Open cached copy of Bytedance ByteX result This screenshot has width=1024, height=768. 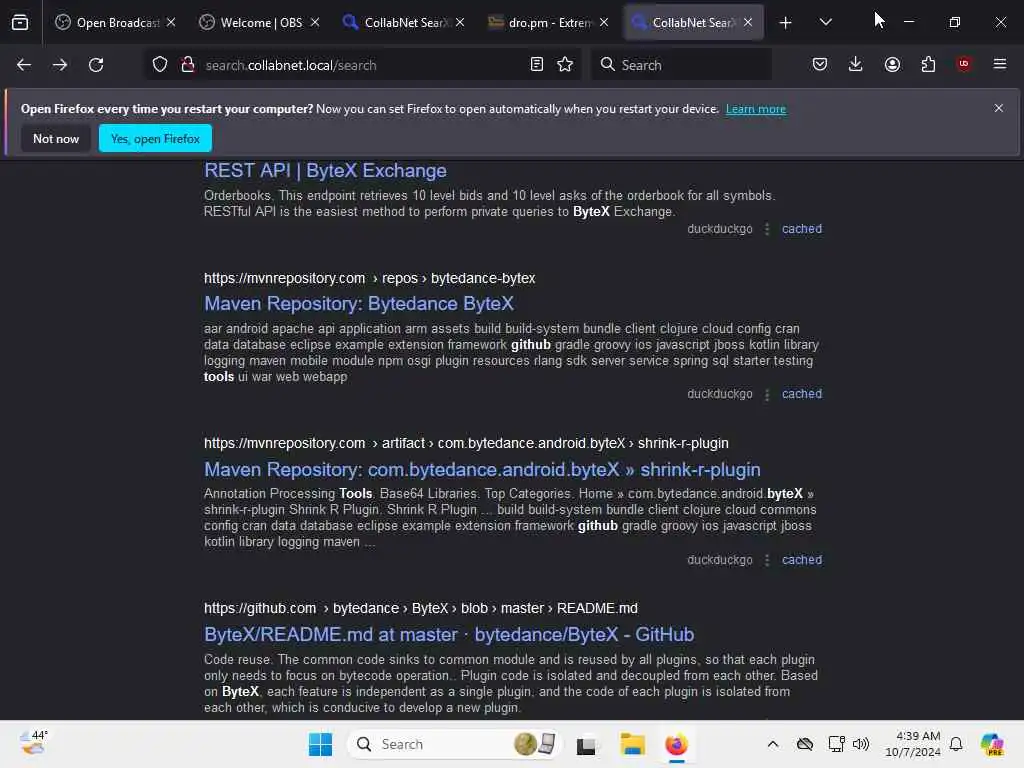802,394
